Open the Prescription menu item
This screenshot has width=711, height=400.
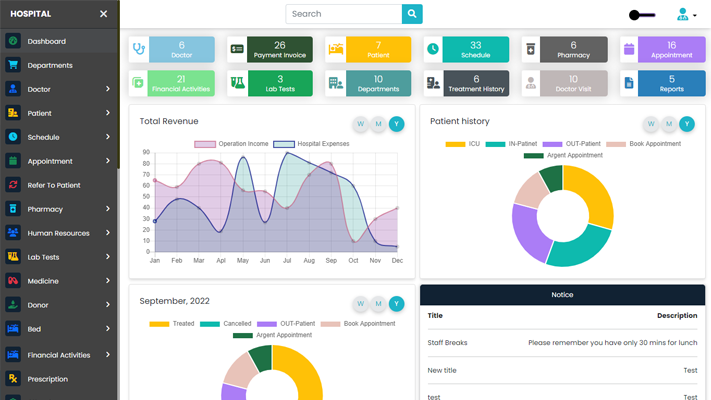click(59, 379)
